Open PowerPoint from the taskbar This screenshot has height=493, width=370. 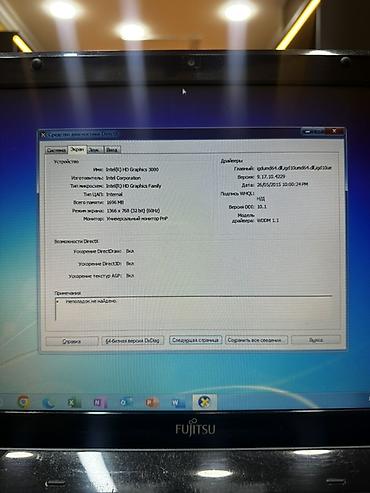click(x=152, y=403)
